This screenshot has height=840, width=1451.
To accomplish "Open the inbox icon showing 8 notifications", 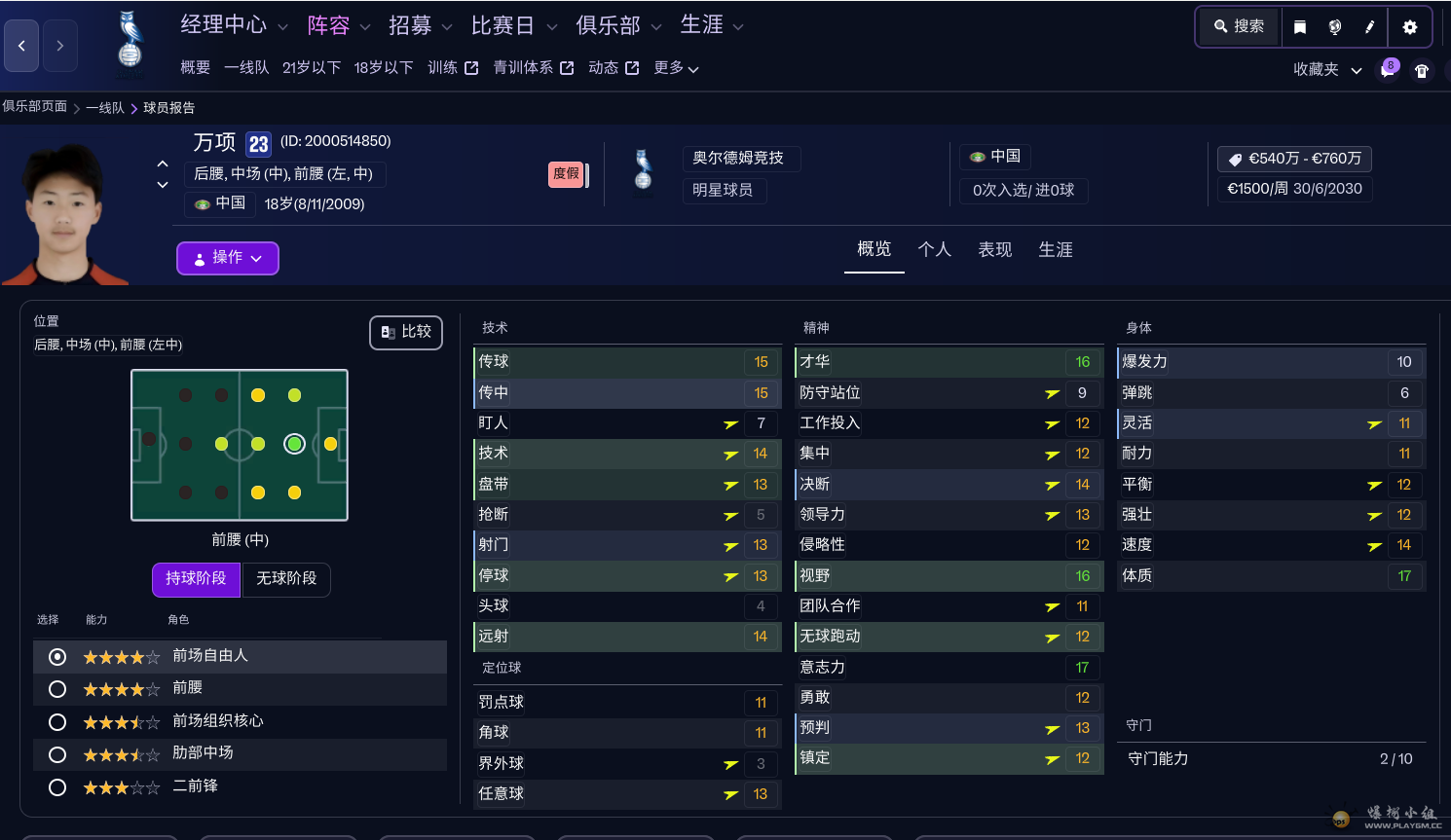I will coord(1388,68).
